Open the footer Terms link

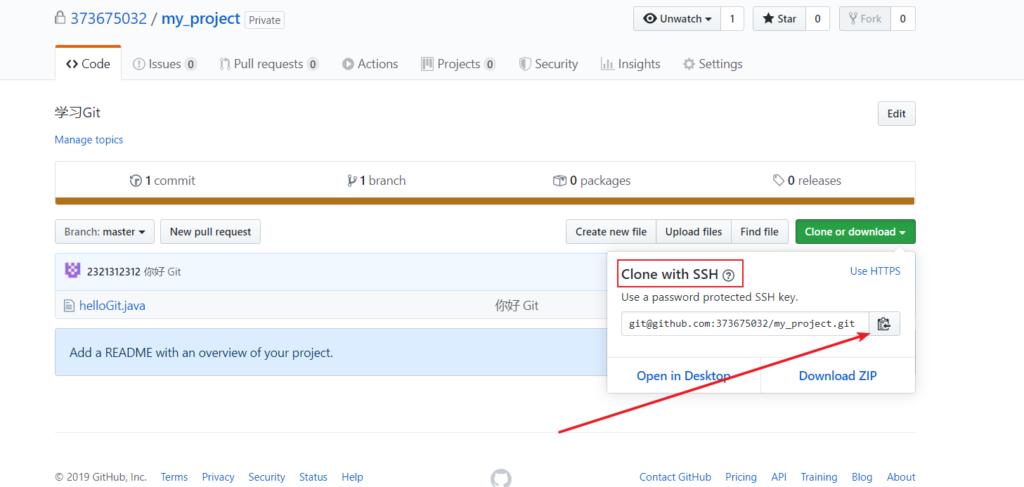pos(174,477)
